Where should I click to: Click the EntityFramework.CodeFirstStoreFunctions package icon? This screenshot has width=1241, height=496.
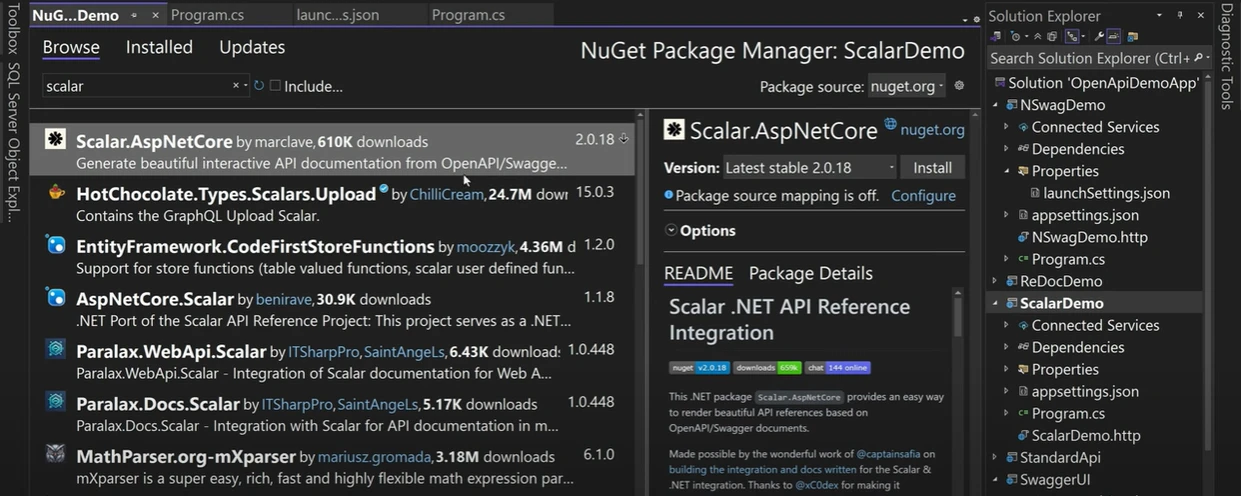(x=56, y=245)
